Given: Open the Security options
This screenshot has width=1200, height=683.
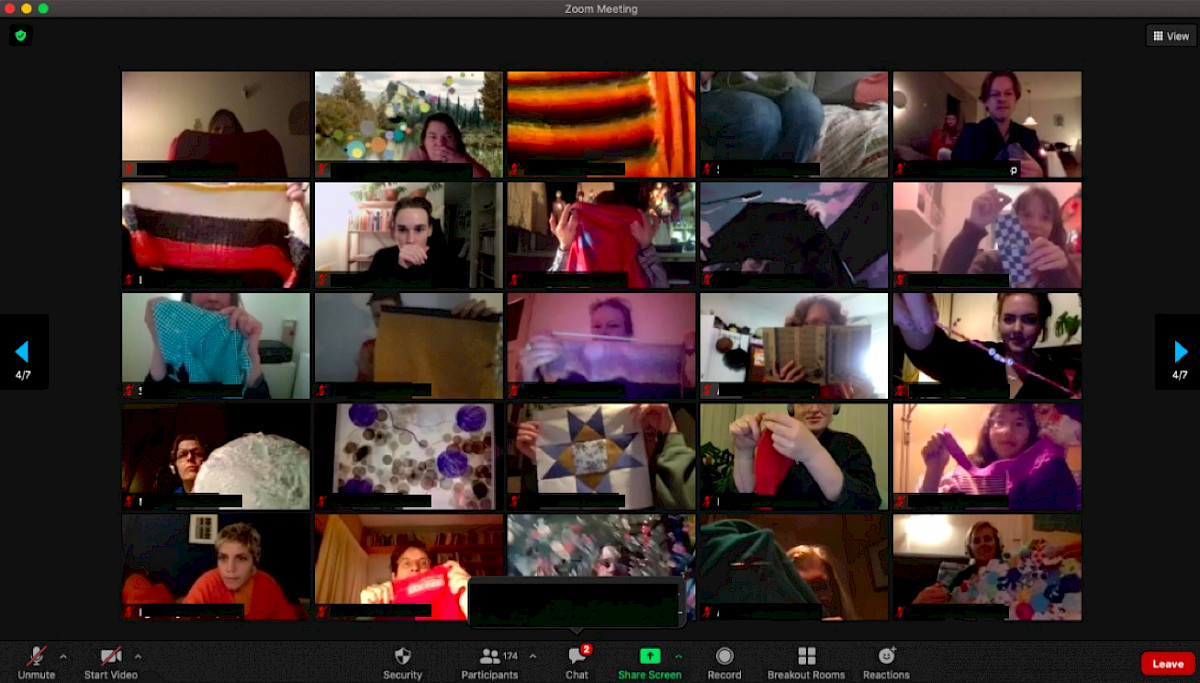Looking at the screenshot, I should 402,662.
